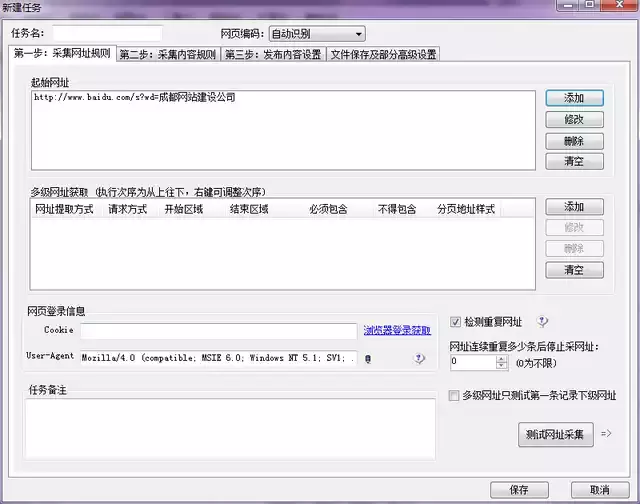This screenshot has height=504, width=640.
Task: Enable 多级网址只测试第一条记录下级网址 checkbox
Action: [454, 395]
